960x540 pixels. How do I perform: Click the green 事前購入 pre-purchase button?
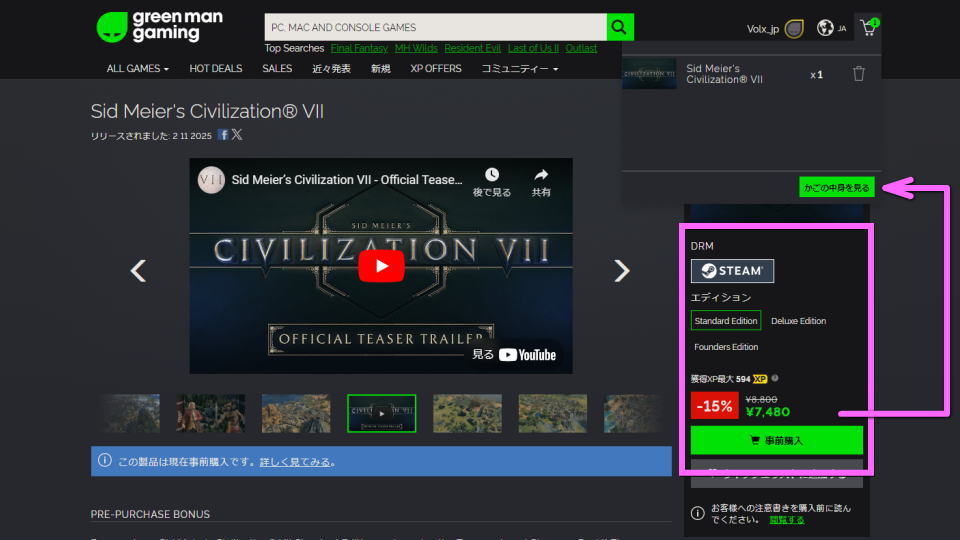click(x=776, y=440)
